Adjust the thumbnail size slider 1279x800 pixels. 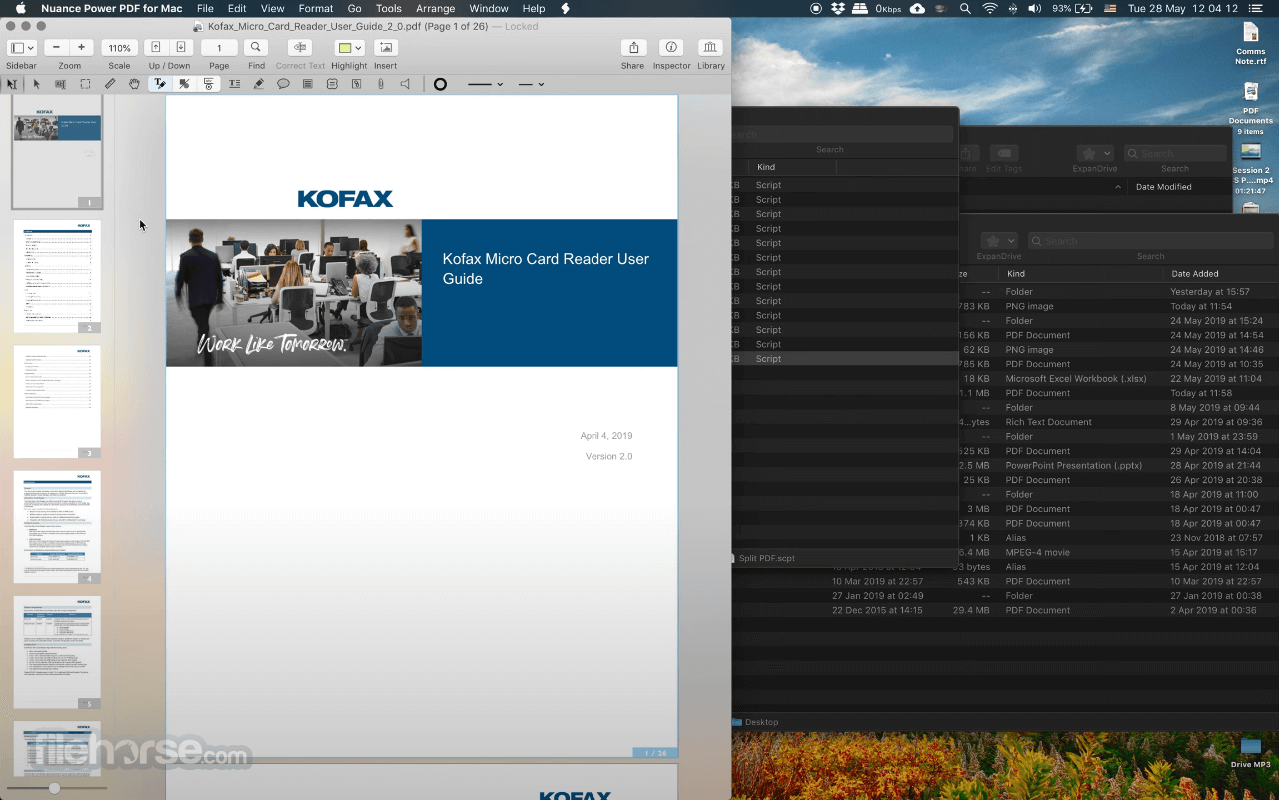click(54, 788)
